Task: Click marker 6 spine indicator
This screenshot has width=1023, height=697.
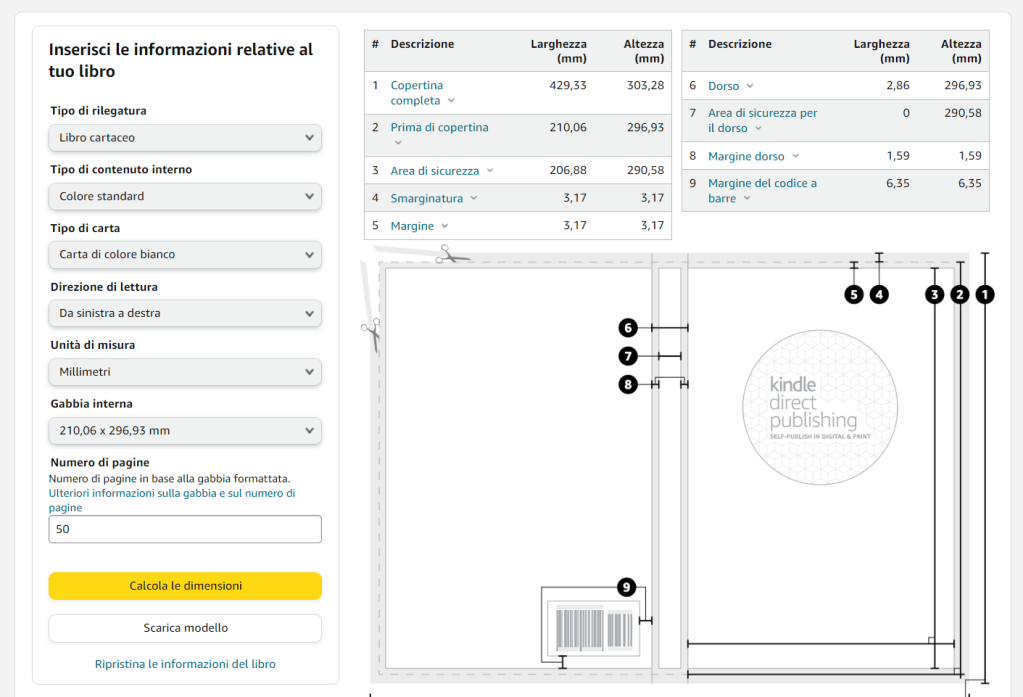Action: [x=627, y=327]
